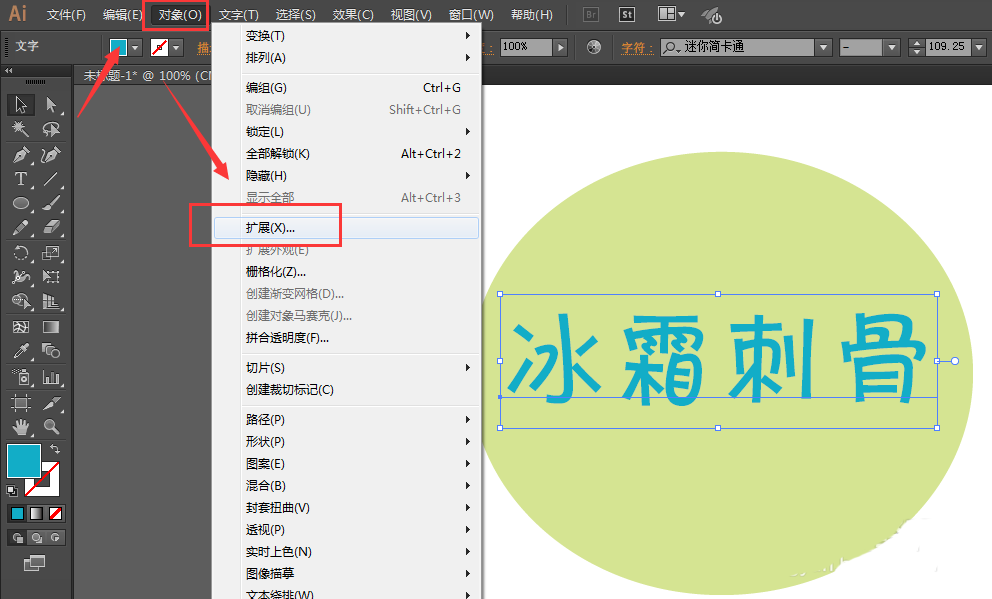Select the Scale tool
Viewport: 992px width, 599px height.
(x=51, y=253)
